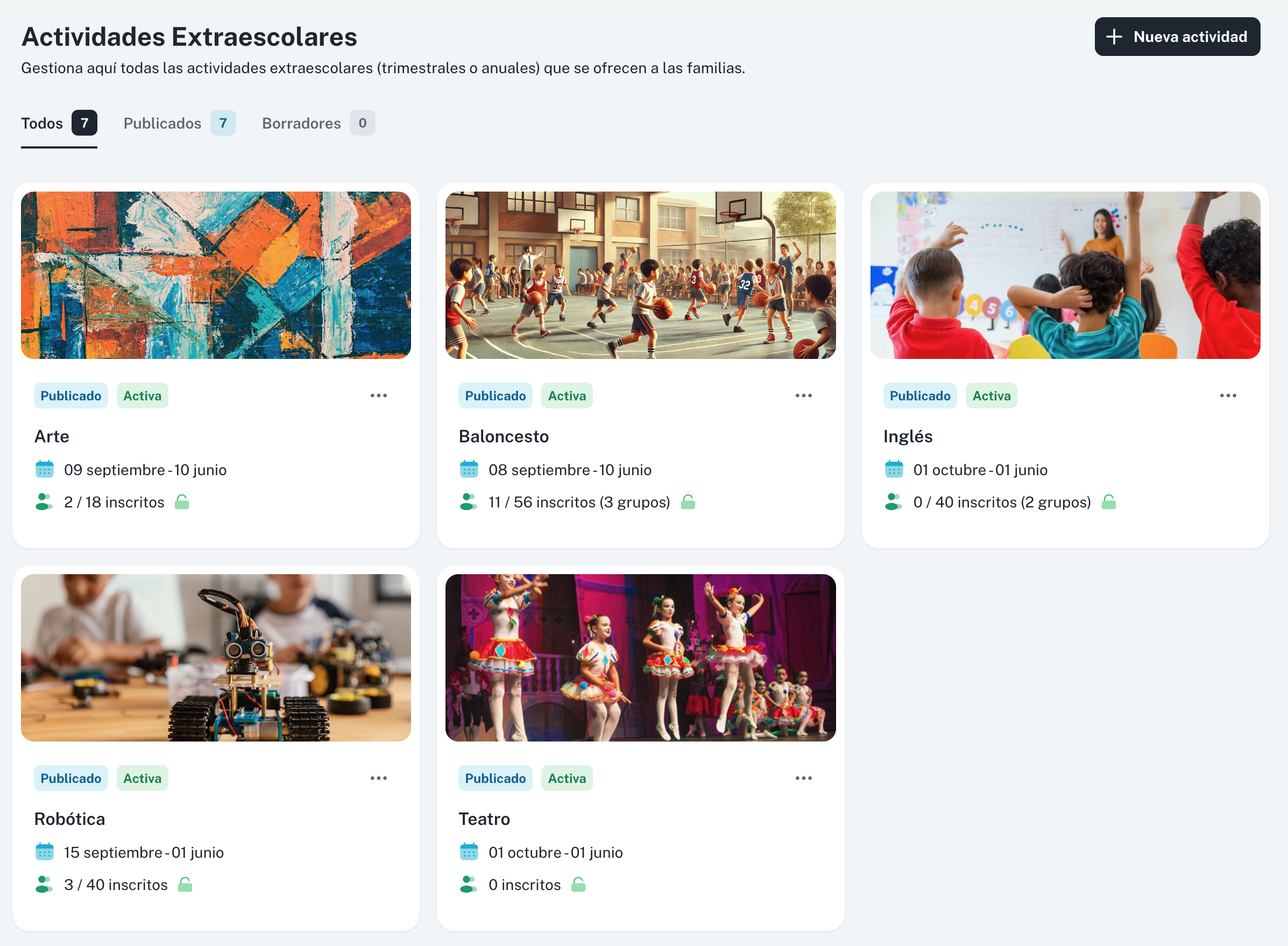This screenshot has width=1288, height=946.
Task: Click the enrolled-users icon on Baloncesto card
Action: [x=468, y=502]
